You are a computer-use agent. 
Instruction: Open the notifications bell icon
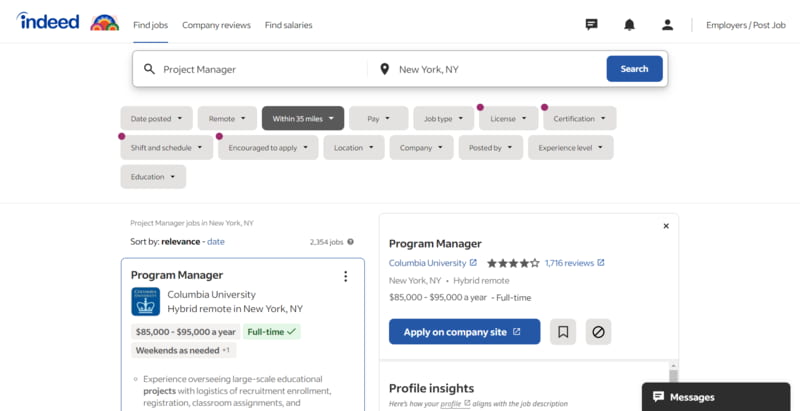tap(629, 24)
